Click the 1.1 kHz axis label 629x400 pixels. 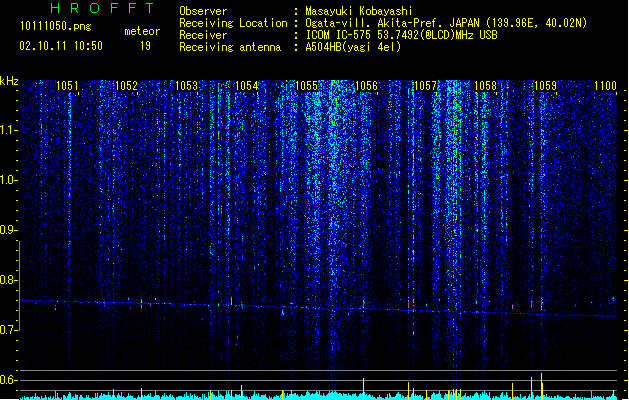tap(8, 130)
